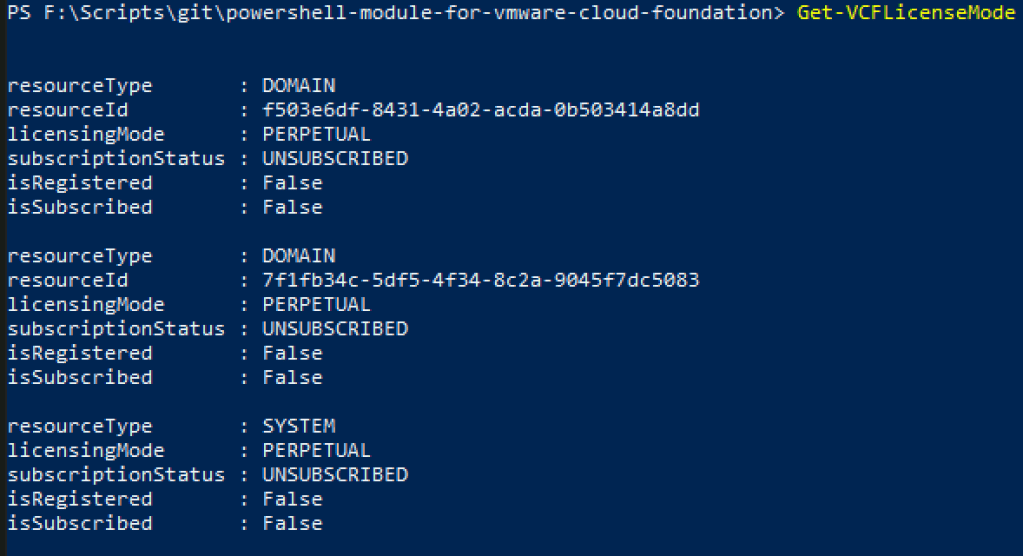Click licensingMode label of the f503e6df domain

85,134
